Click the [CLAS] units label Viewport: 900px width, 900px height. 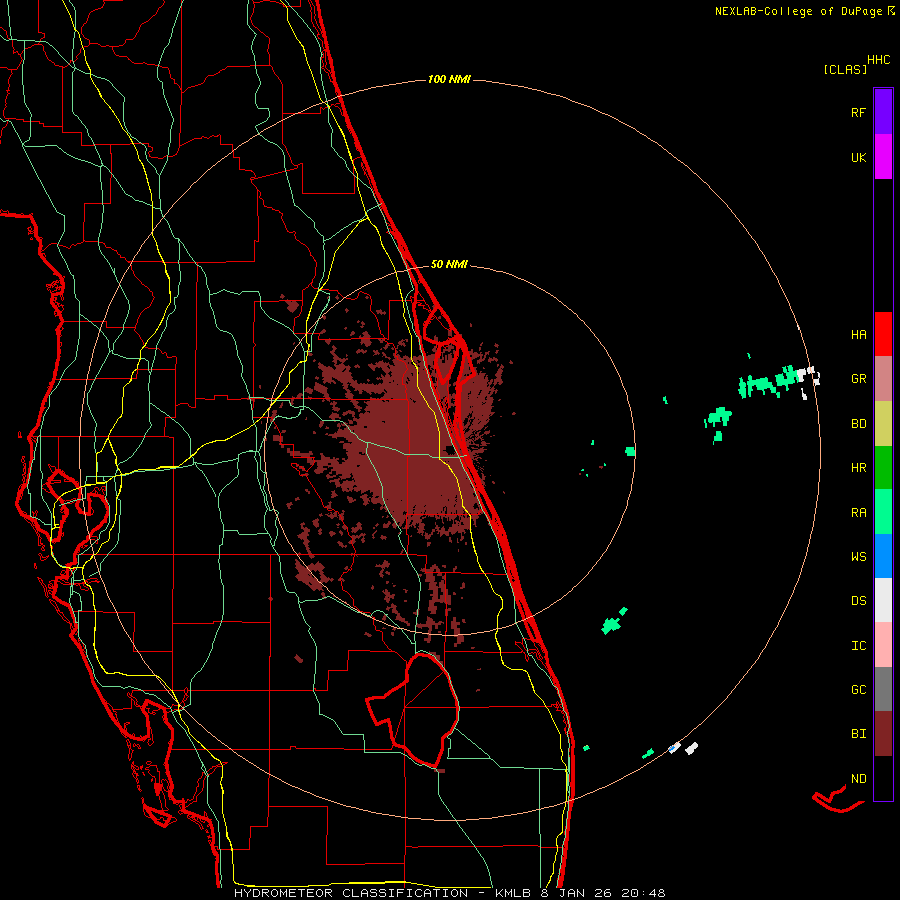(x=845, y=70)
